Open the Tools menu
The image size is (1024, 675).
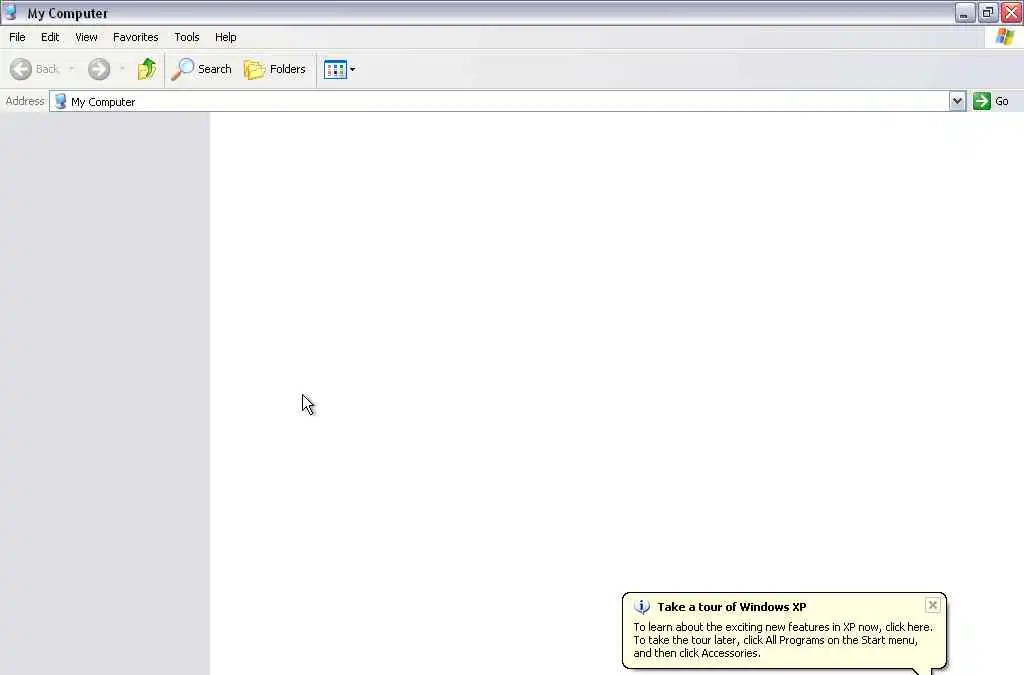pyautogui.click(x=187, y=37)
